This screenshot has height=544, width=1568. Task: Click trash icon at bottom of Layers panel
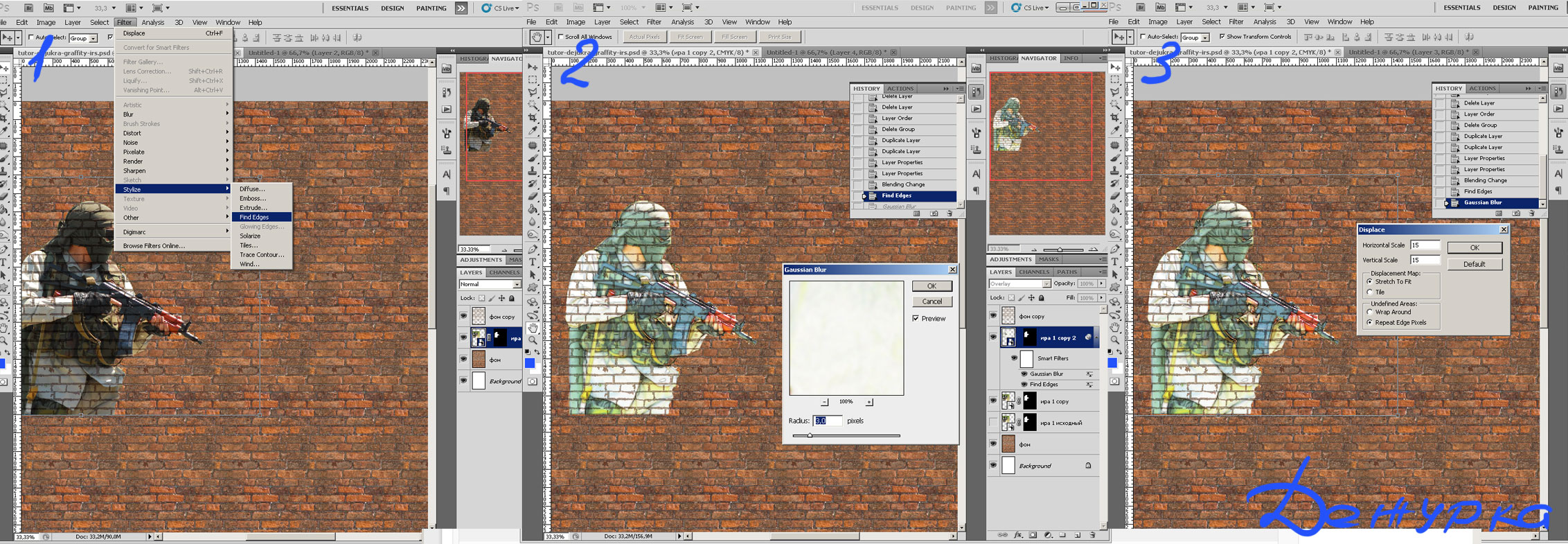(x=1092, y=535)
